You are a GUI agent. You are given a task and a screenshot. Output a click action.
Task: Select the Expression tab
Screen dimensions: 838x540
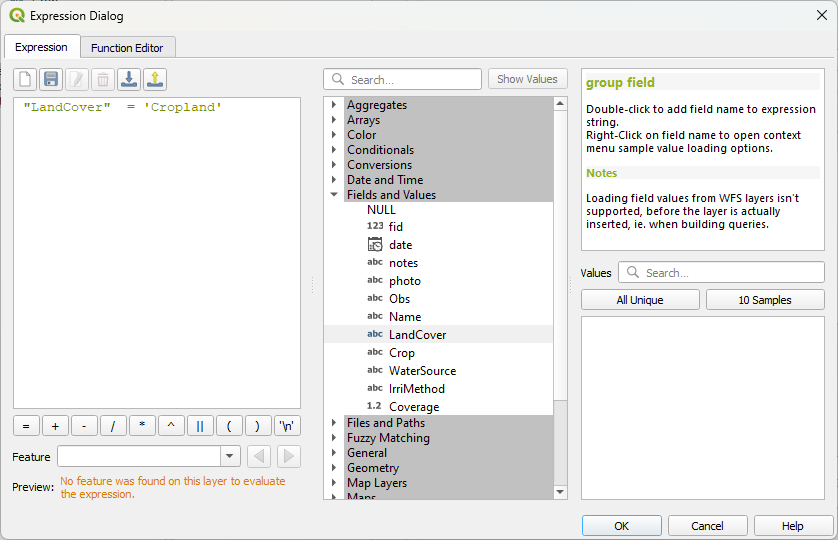click(41, 47)
